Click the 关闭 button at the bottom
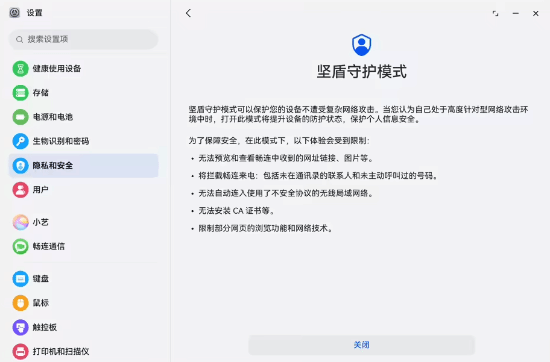 [x=361, y=345]
